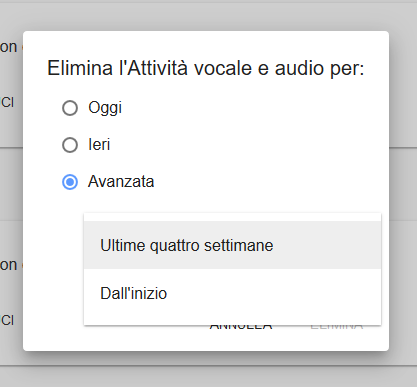Click the lower "CI" text behind dialog
This screenshot has height=387, width=417.
click(7, 320)
